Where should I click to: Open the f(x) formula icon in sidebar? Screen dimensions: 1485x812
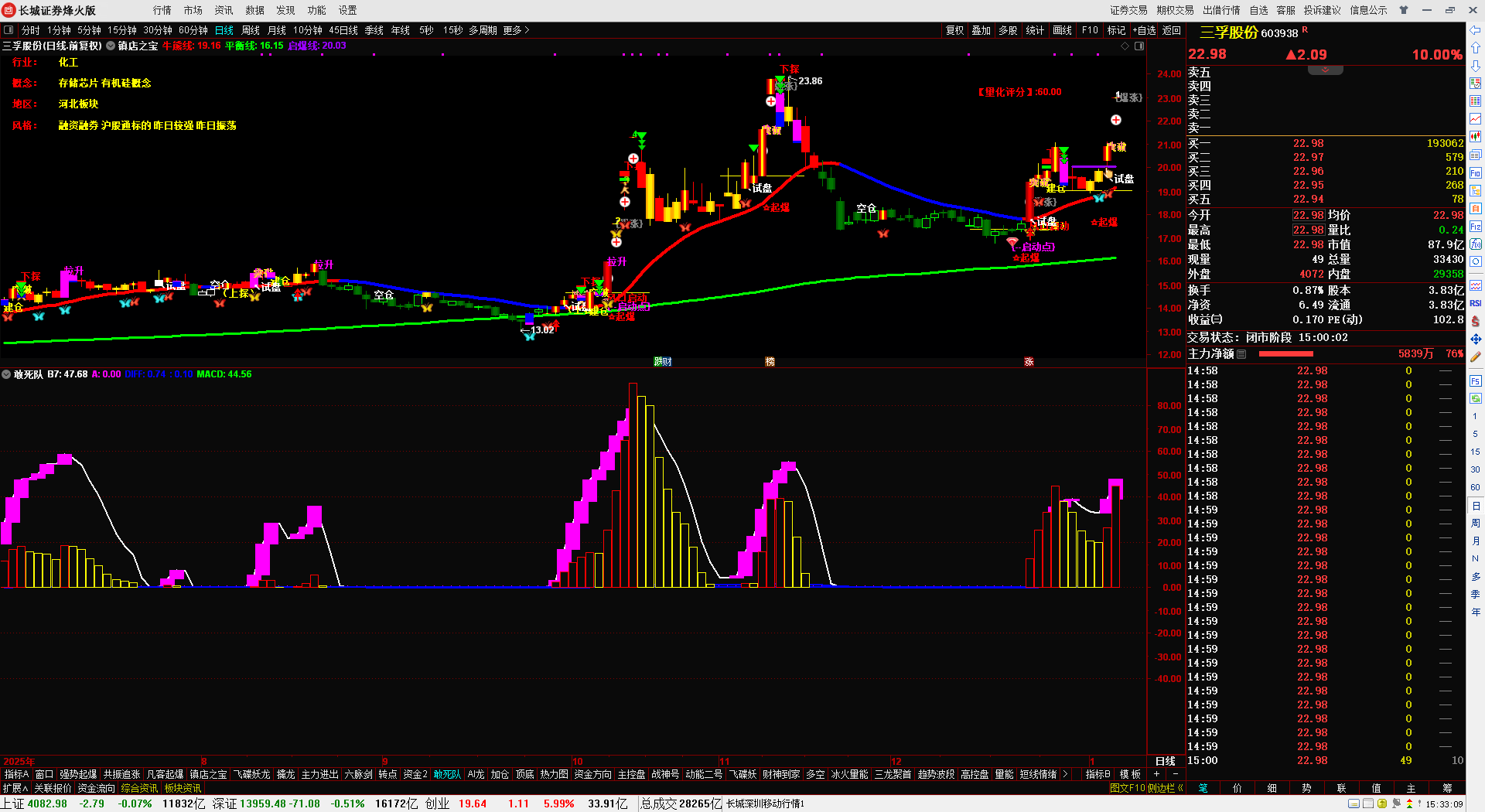click(x=1476, y=244)
